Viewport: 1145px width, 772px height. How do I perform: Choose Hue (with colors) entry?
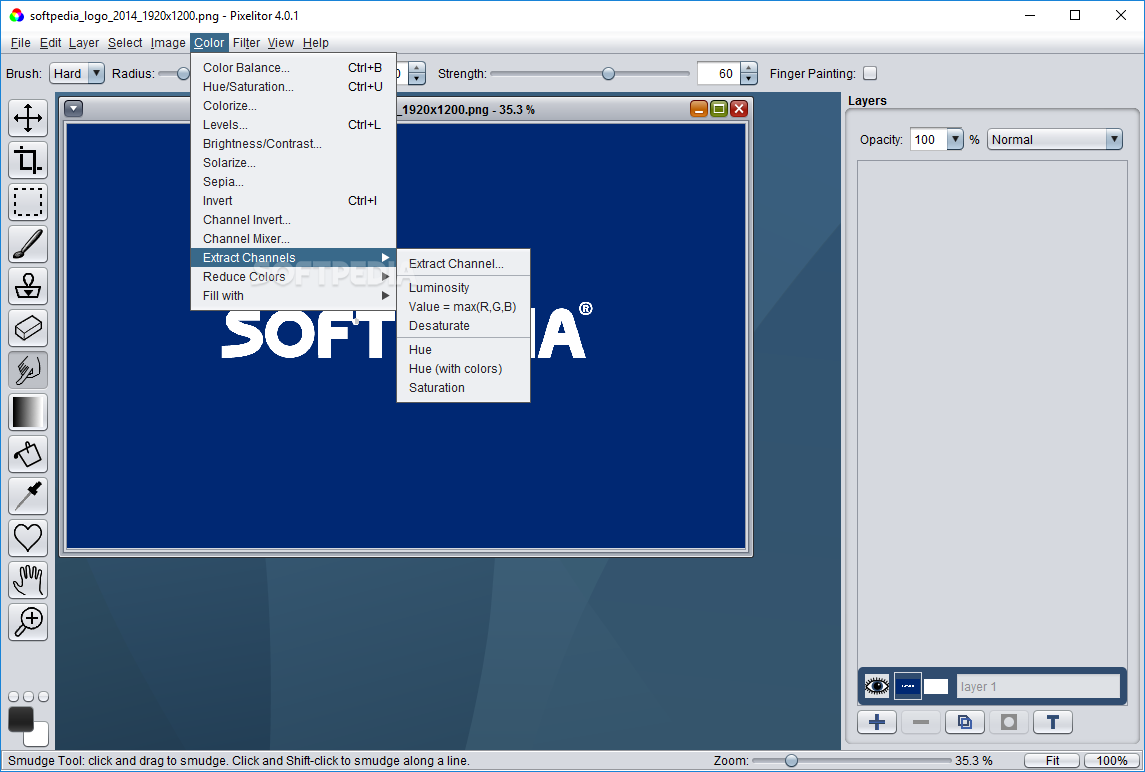tap(463, 369)
